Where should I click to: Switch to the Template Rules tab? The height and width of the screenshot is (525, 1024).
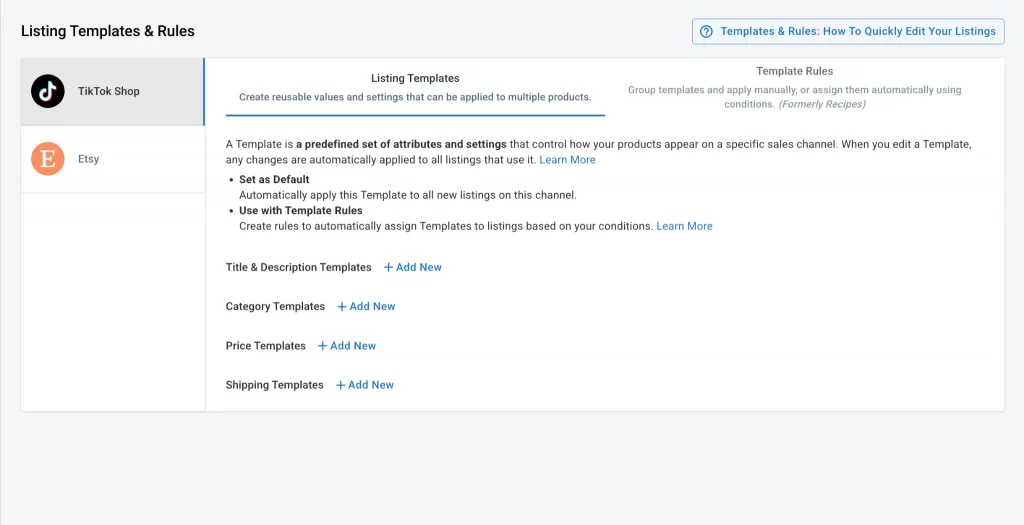point(794,87)
